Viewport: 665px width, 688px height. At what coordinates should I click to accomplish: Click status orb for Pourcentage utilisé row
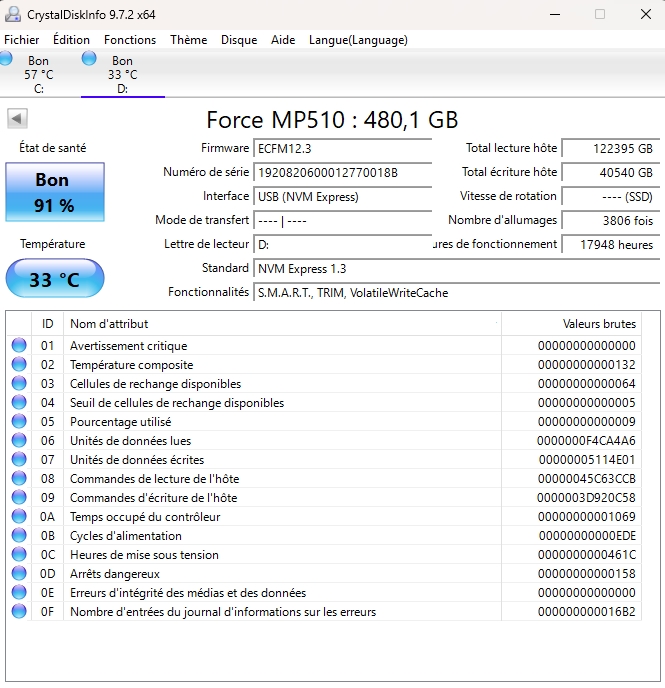(x=19, y=422)
